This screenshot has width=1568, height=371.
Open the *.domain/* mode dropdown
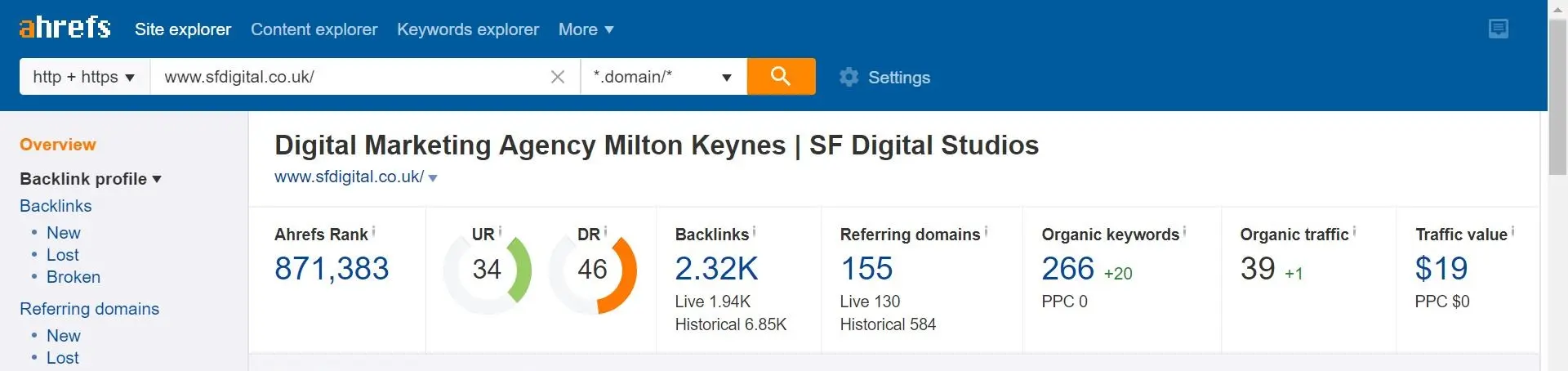(x=663, y=77)
